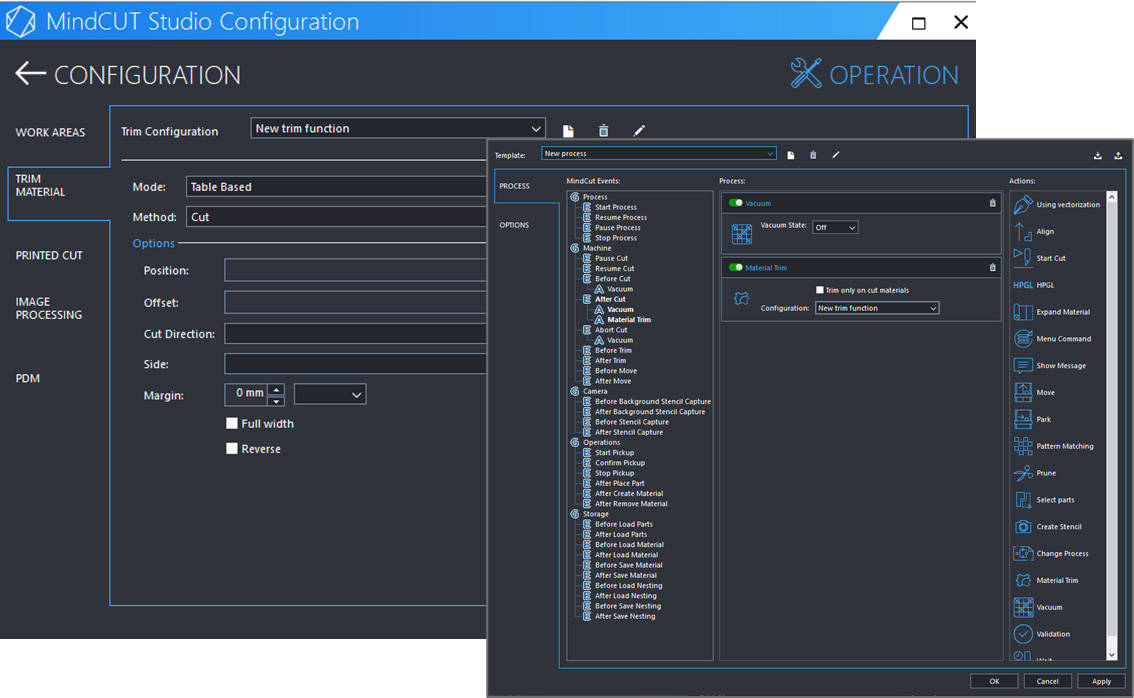Click the Position input field
1134x698 pixels.
(x=355, y=271)
